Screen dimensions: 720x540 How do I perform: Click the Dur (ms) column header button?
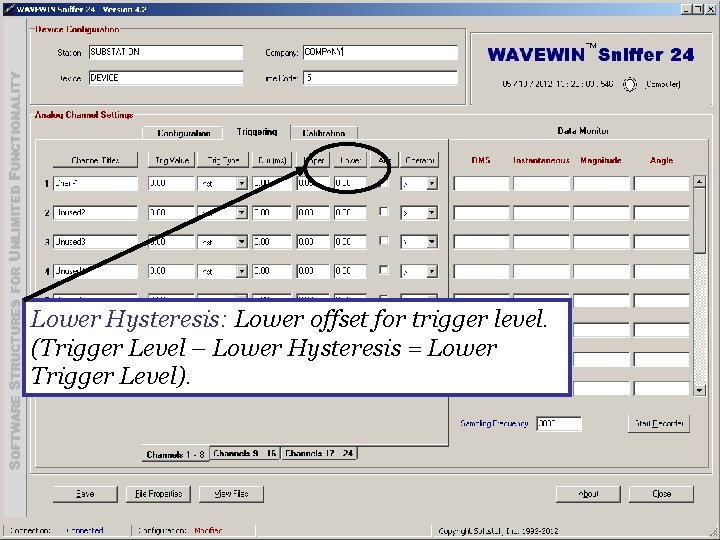point(272,160)
